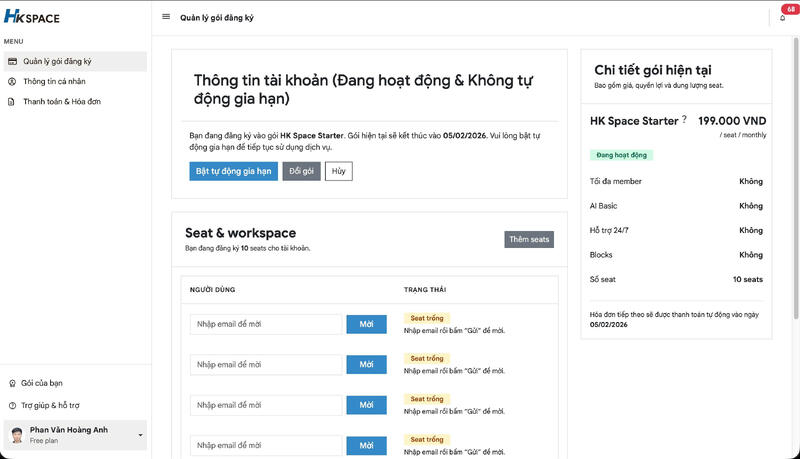Focus third seat invite email field
Viewport: 800px width, 459px height.
click(266, 405)
